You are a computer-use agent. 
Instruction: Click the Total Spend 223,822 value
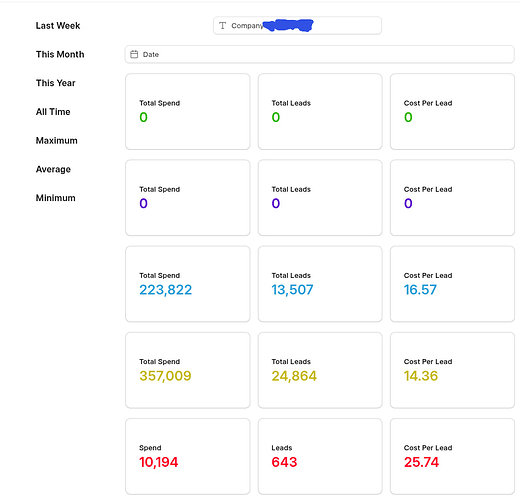(x=166, y=290)
